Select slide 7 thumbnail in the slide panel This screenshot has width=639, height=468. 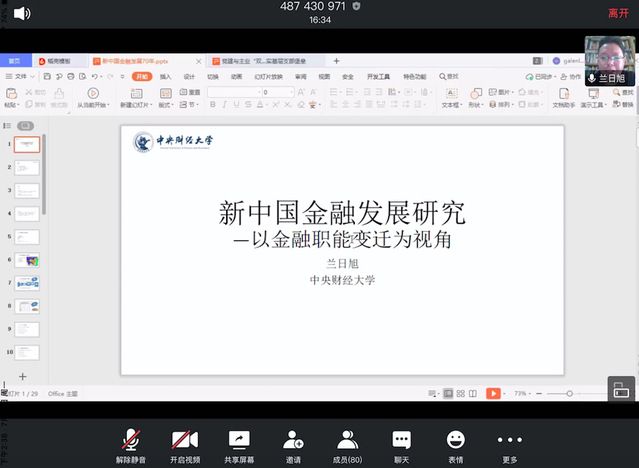(x=28, y=283)
